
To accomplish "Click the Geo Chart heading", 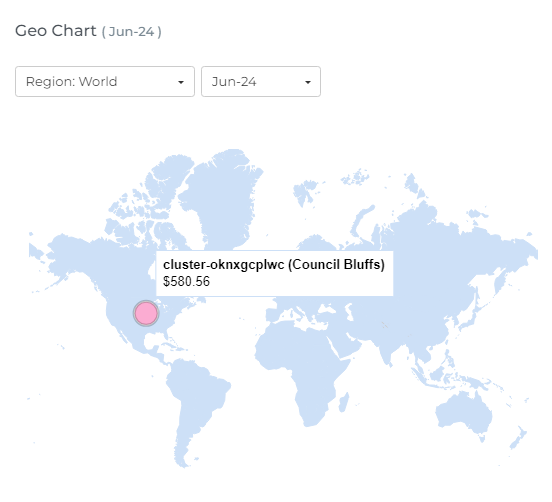I will 56,31.
